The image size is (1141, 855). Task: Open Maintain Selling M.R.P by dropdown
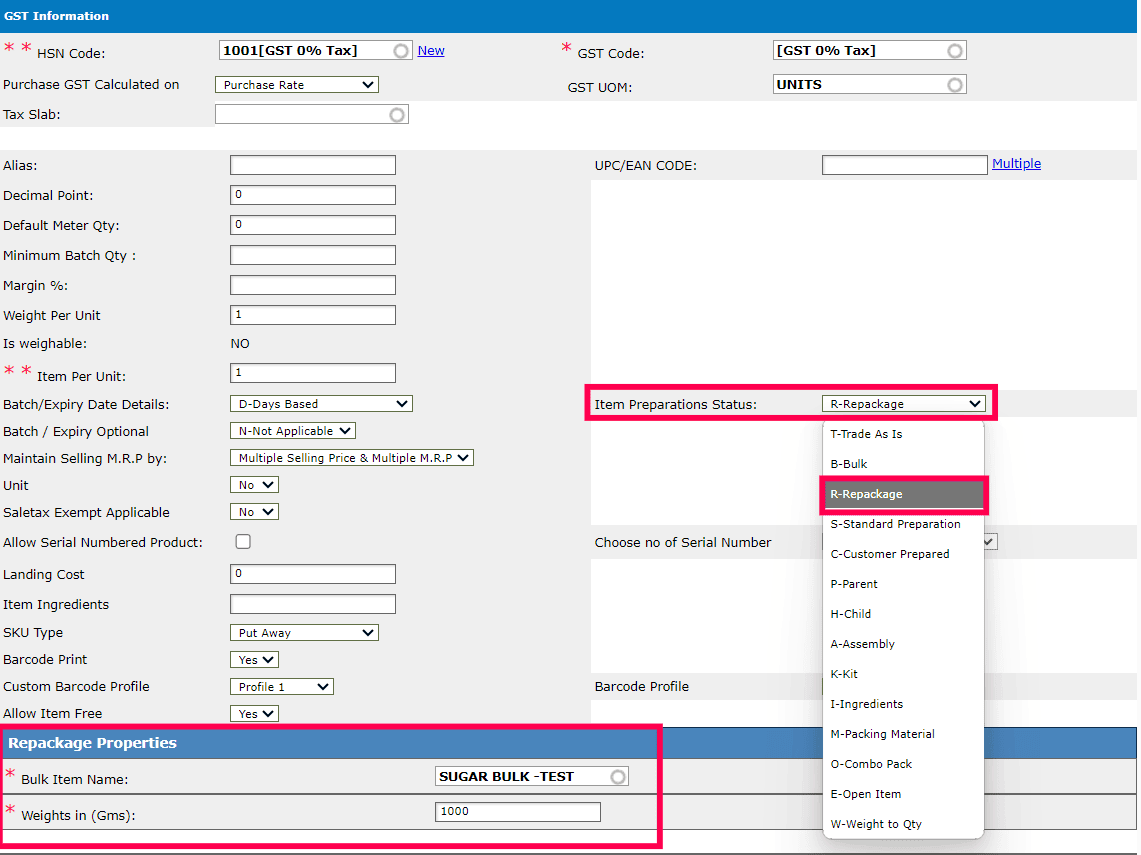351,458
